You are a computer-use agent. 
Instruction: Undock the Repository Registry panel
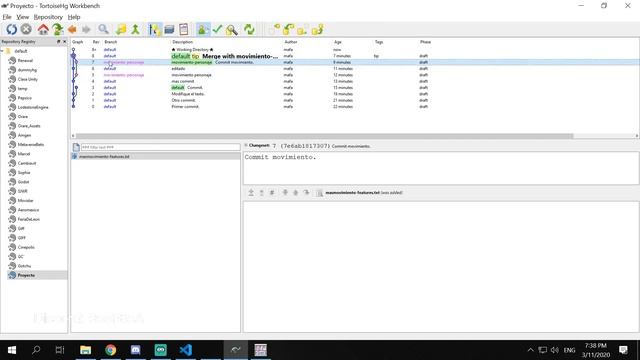58,42
